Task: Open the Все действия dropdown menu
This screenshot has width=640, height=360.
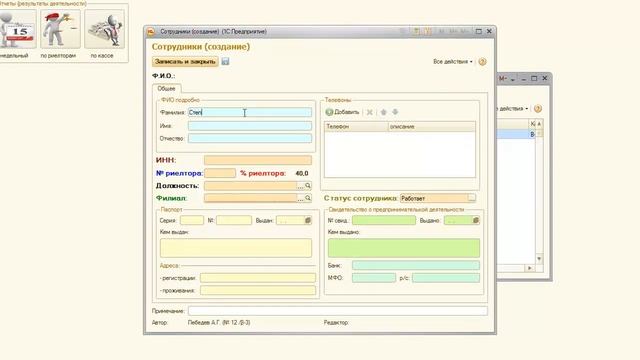Action: point(453,62)
